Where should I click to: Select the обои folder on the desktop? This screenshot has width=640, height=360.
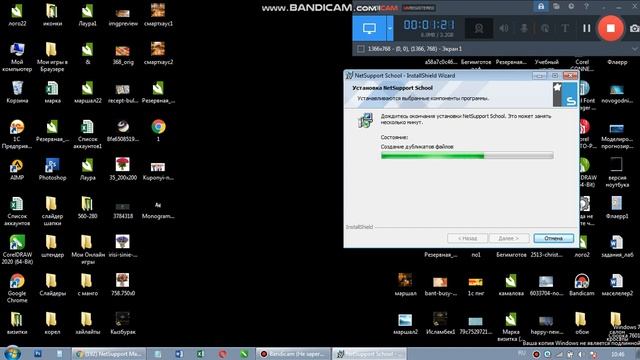(x=582, y=323)
